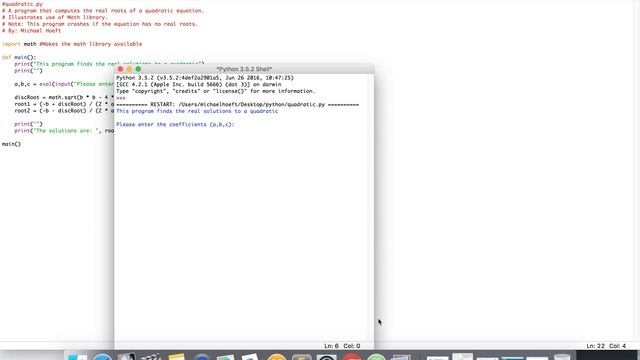Click the 'root1 = (-b + discRoot)' line

click(x=64, y=104)
